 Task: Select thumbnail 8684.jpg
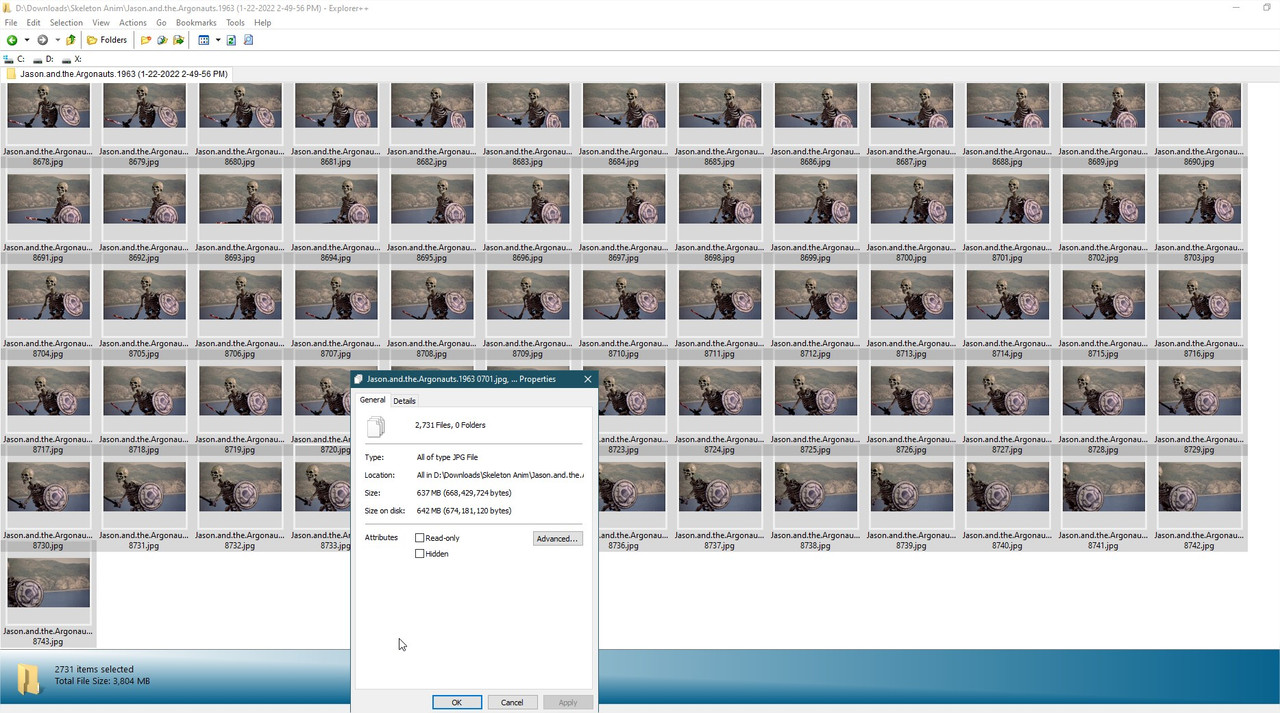pos(624,106)
